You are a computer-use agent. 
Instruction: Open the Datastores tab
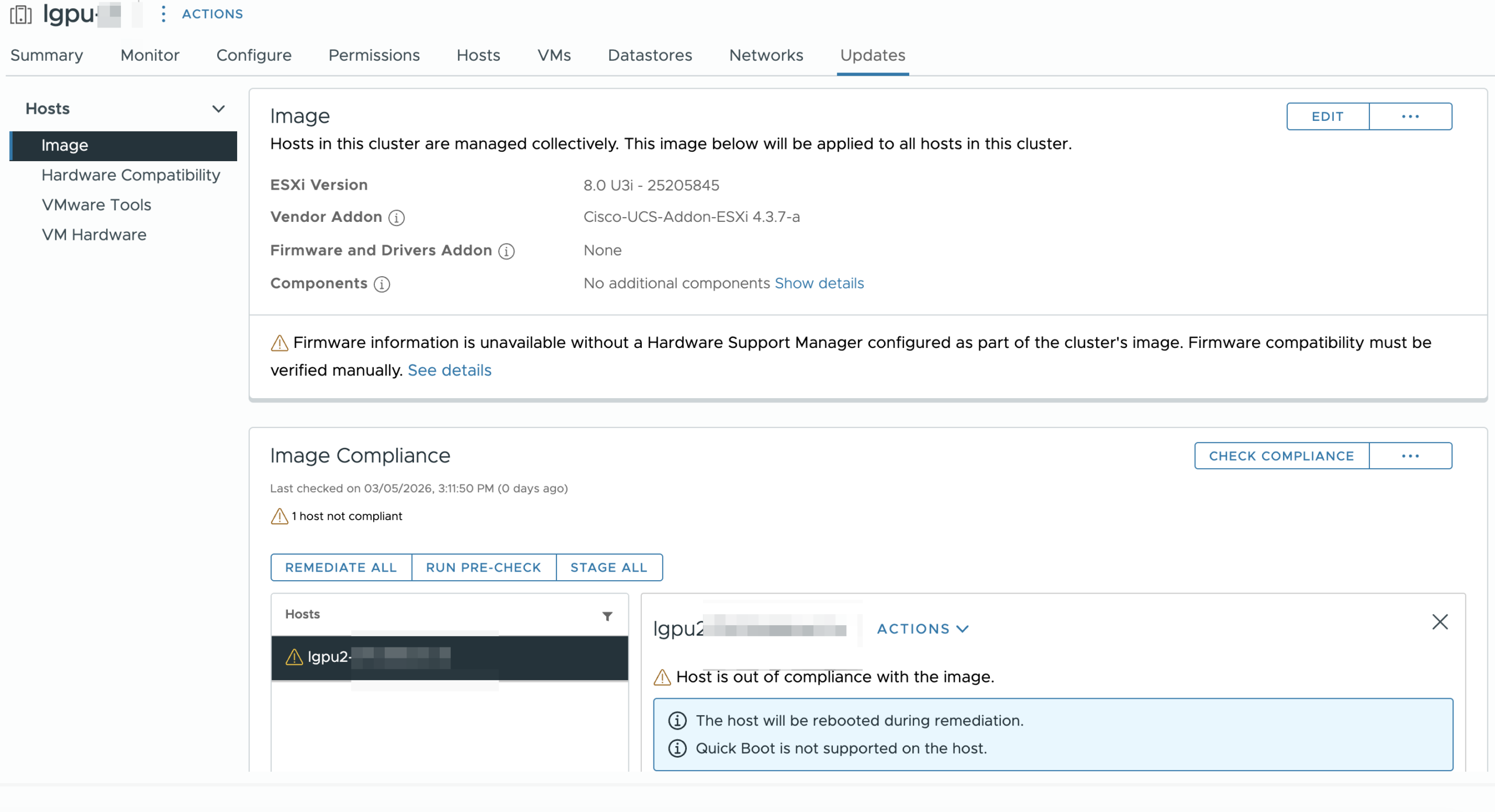[x=649, y=55]
